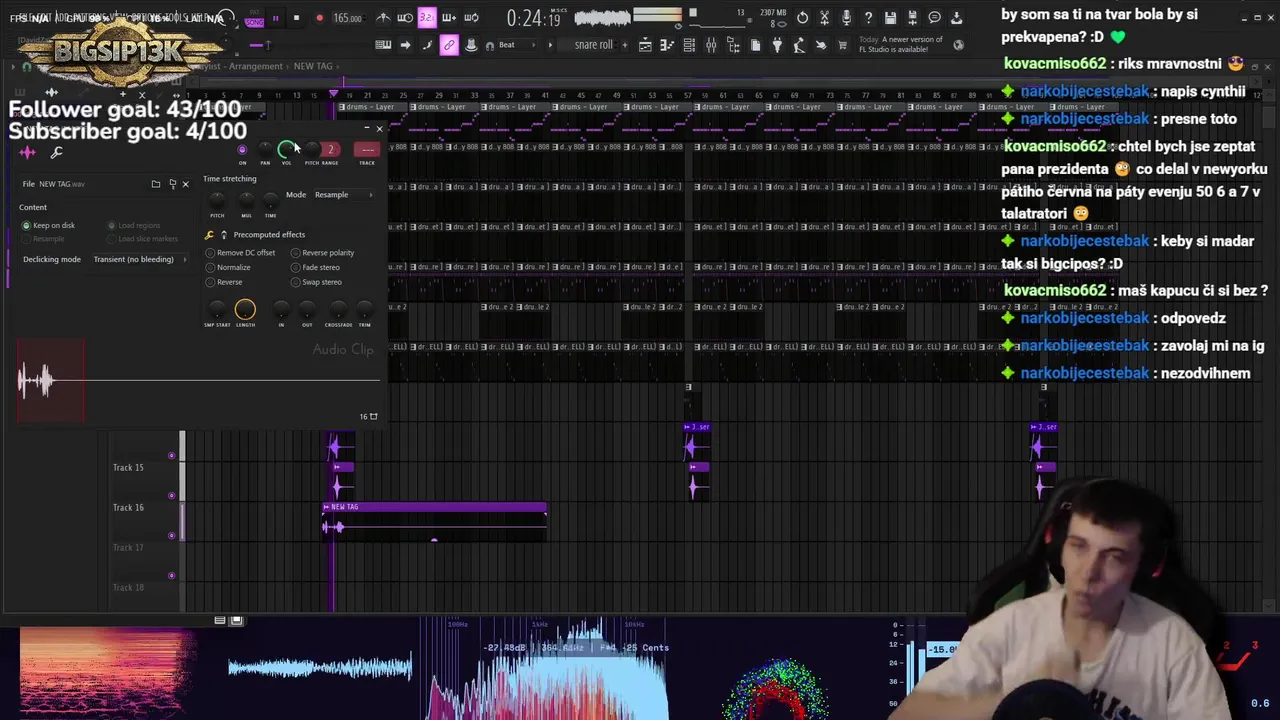Screen dimensions: 1280x720
Task: Arm the record button
Action: pyautogui.click(x=319, y=18)
